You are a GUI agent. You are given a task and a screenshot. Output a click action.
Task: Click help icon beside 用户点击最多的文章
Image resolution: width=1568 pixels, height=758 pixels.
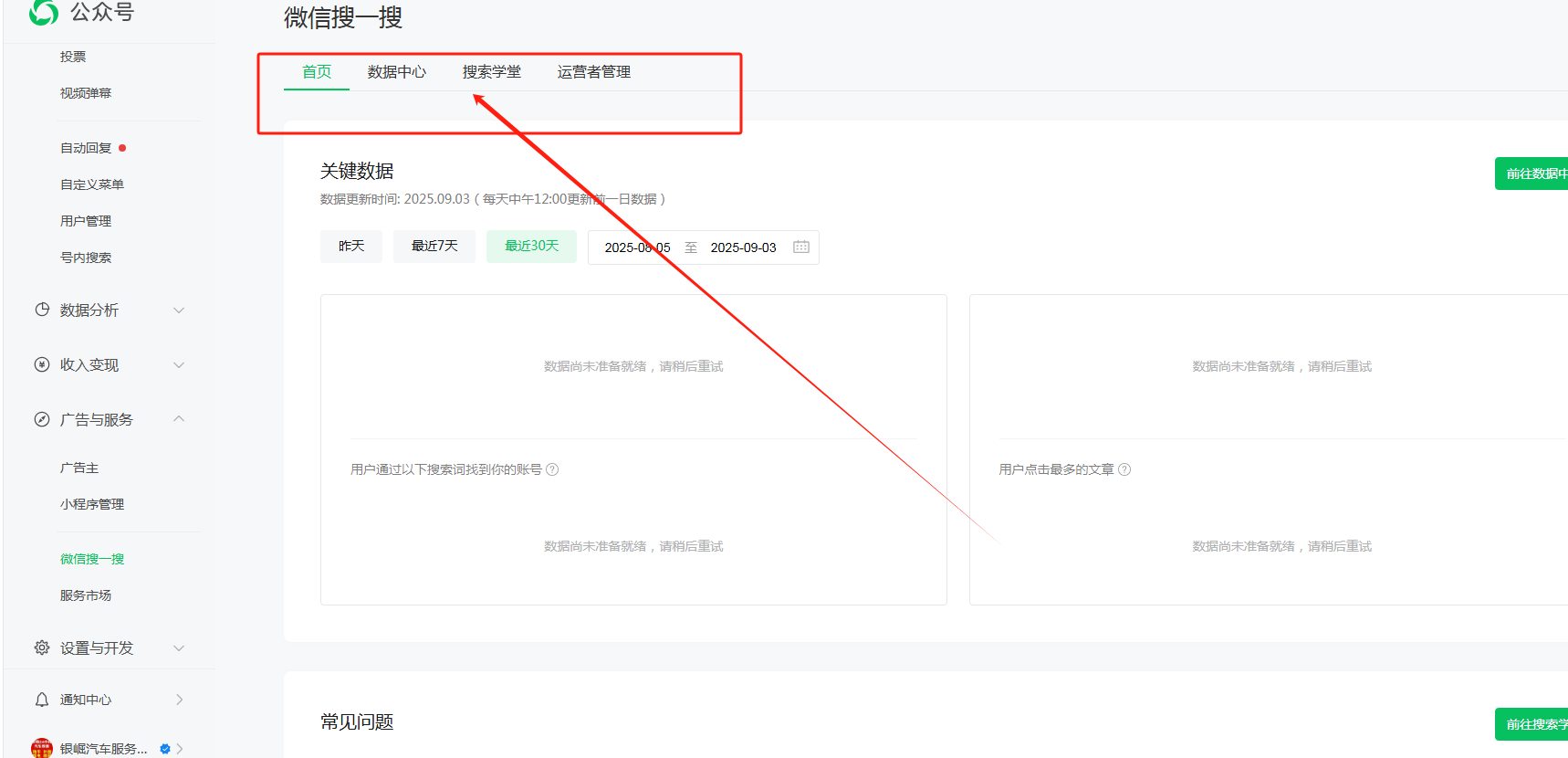(x=1124, y=469)
